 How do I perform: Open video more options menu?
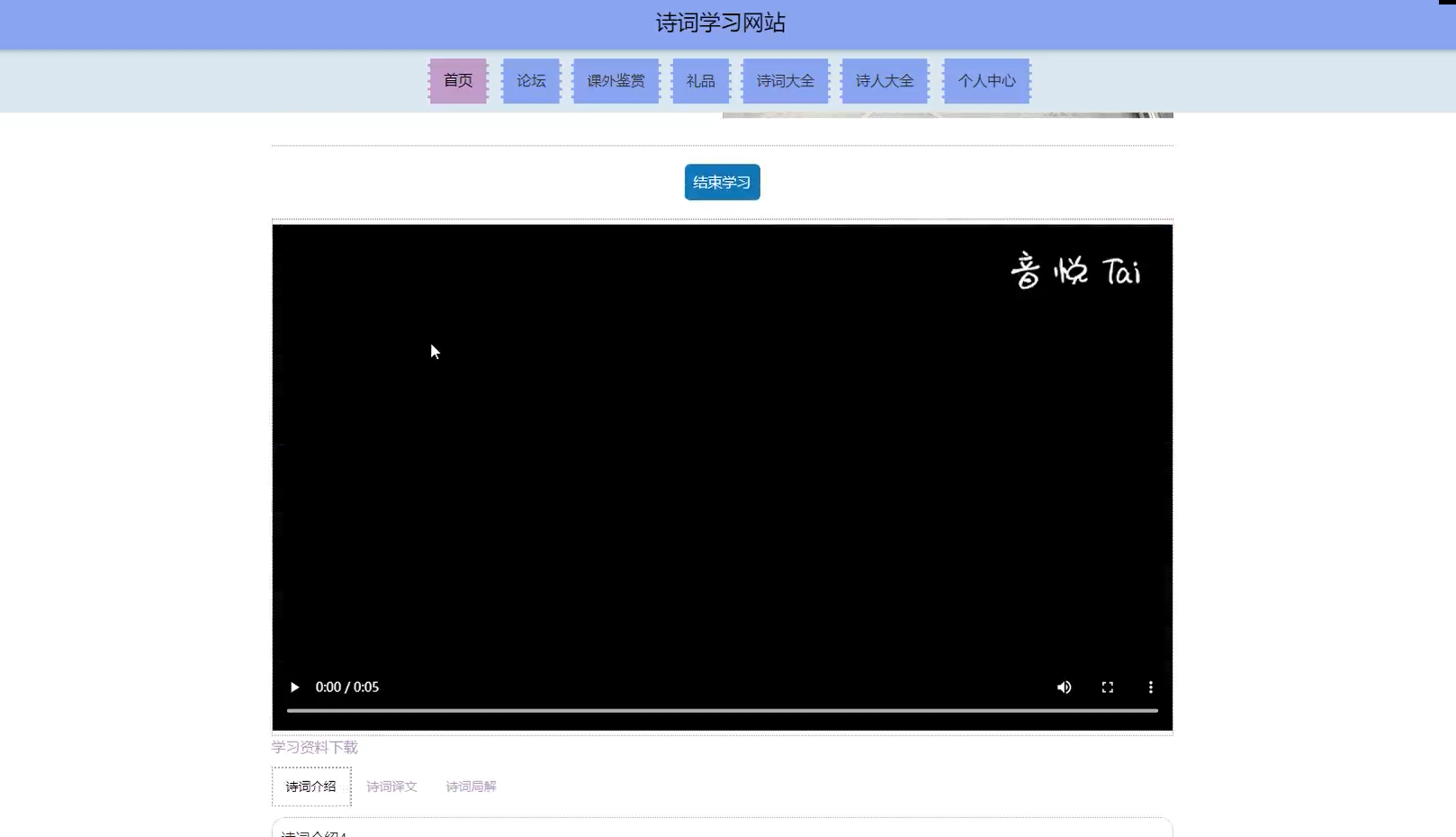click(x=1150, y=687)
